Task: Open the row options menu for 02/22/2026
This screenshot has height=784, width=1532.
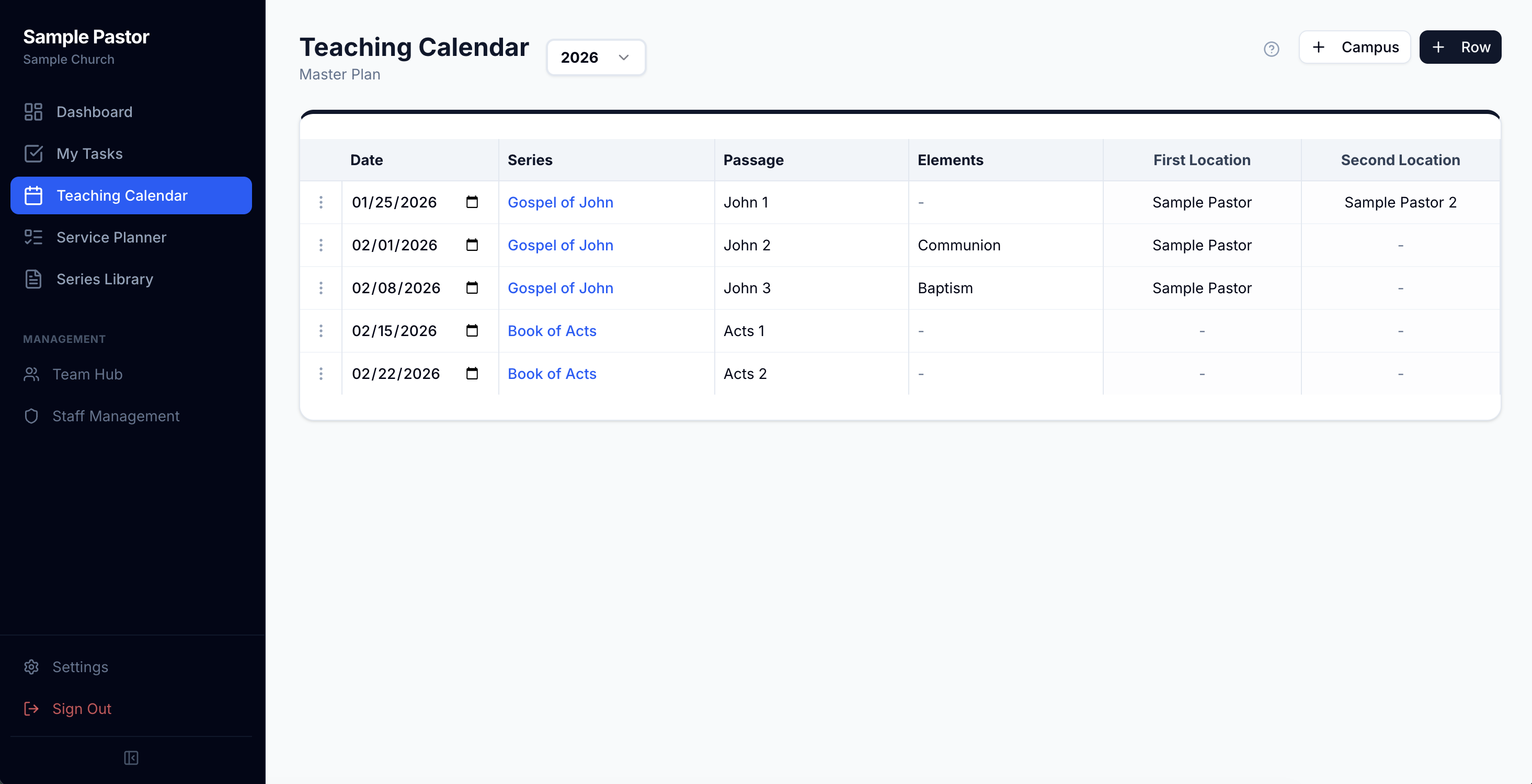Action: (321, 374)
